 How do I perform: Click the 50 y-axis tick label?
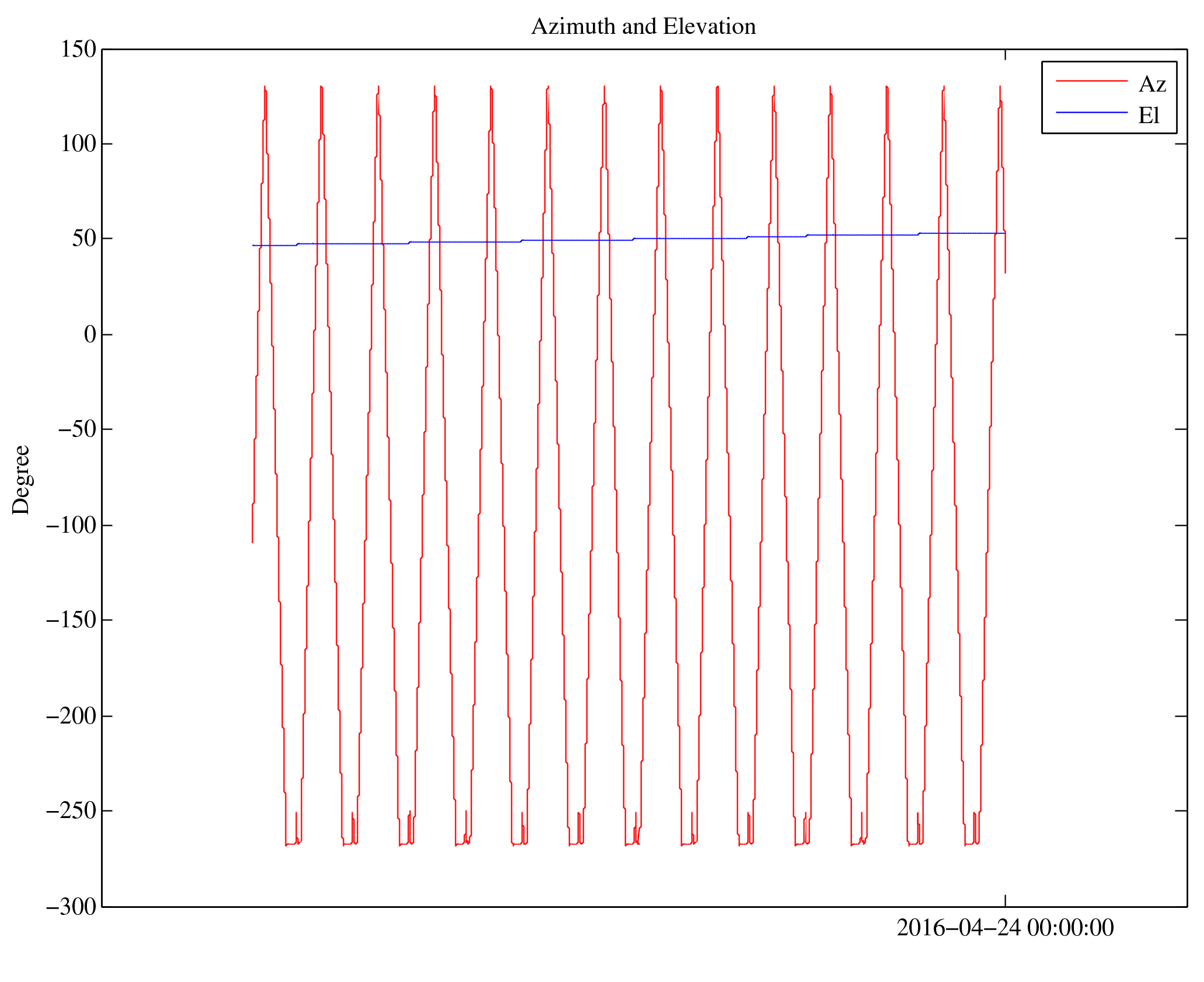pos(84,239)
